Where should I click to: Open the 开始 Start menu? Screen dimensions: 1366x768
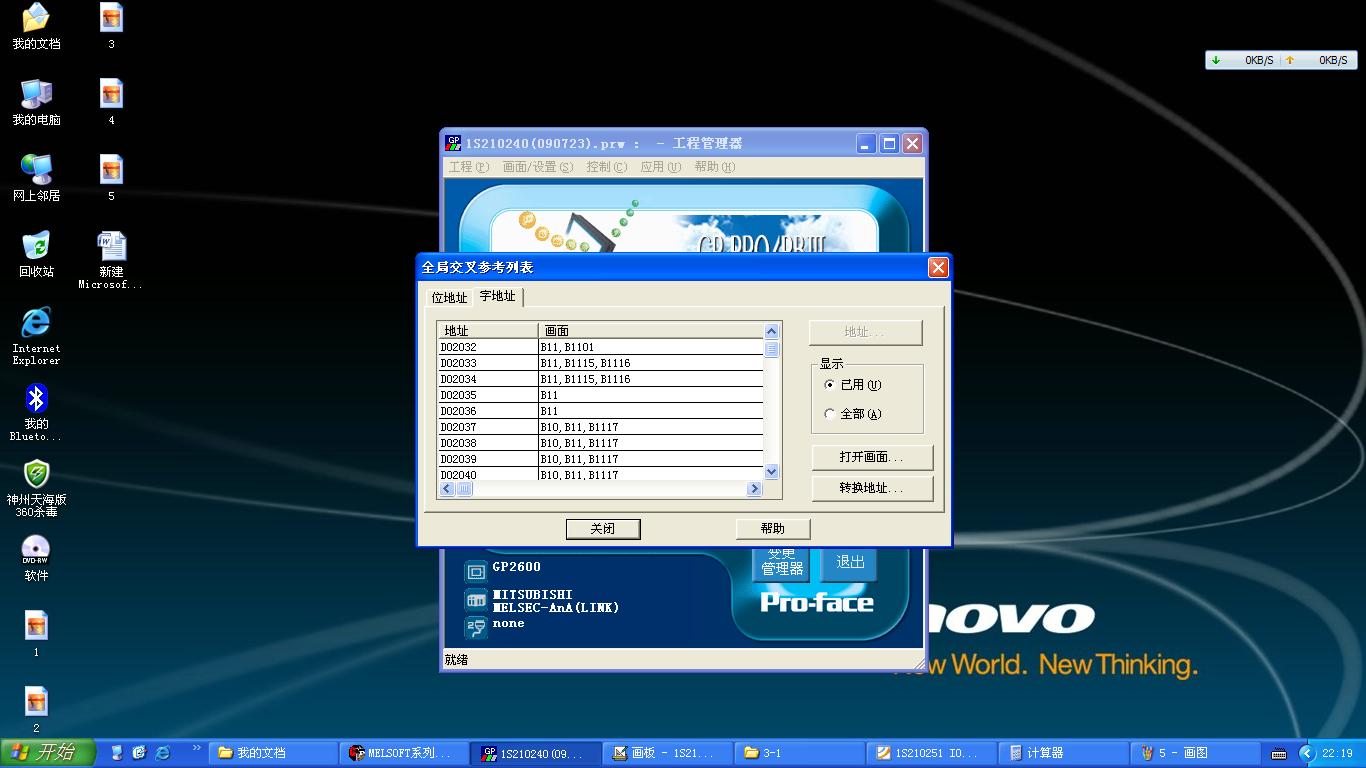[x=48, y=753]
